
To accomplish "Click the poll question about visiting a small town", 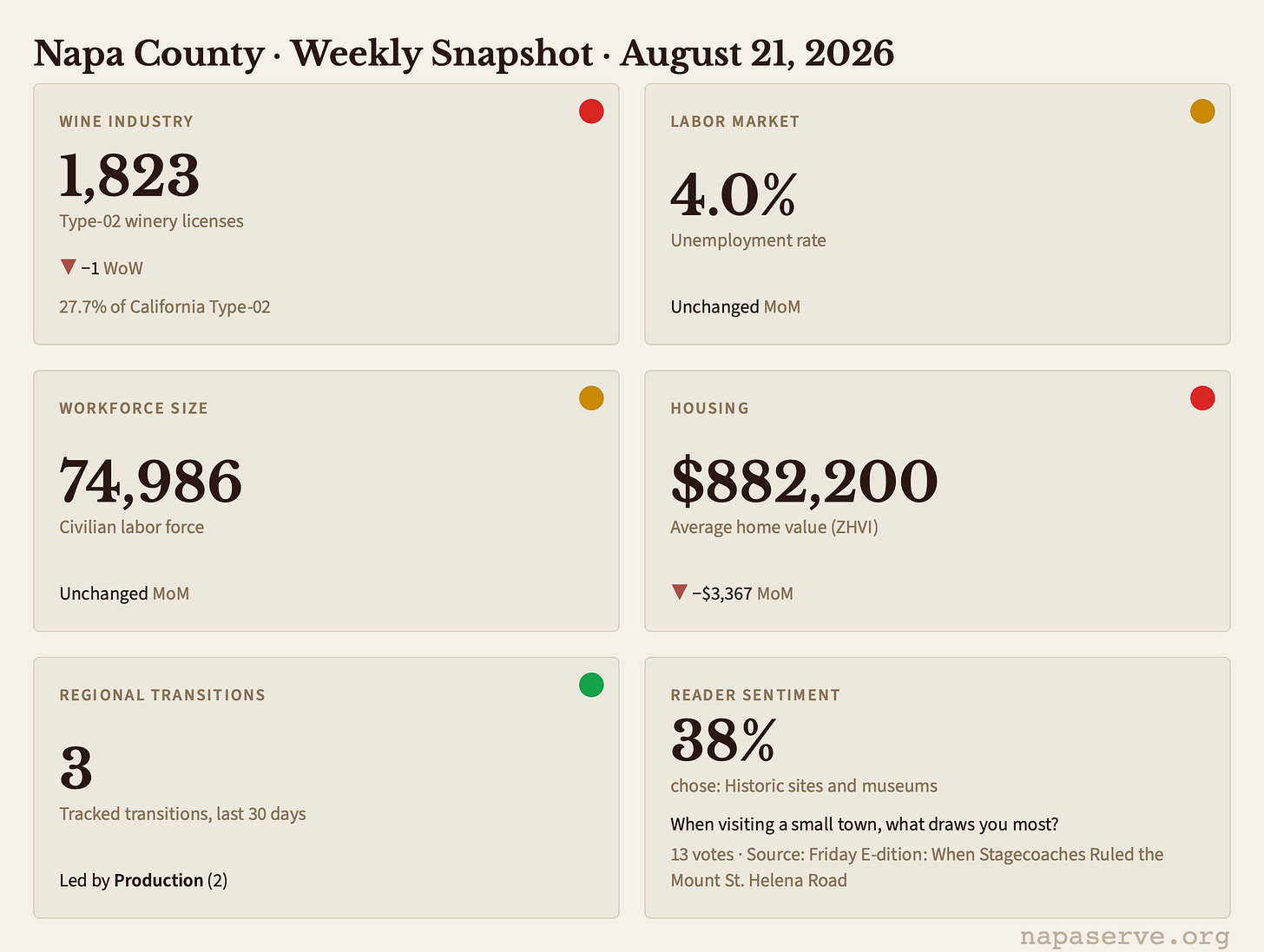I will (865, 824).
